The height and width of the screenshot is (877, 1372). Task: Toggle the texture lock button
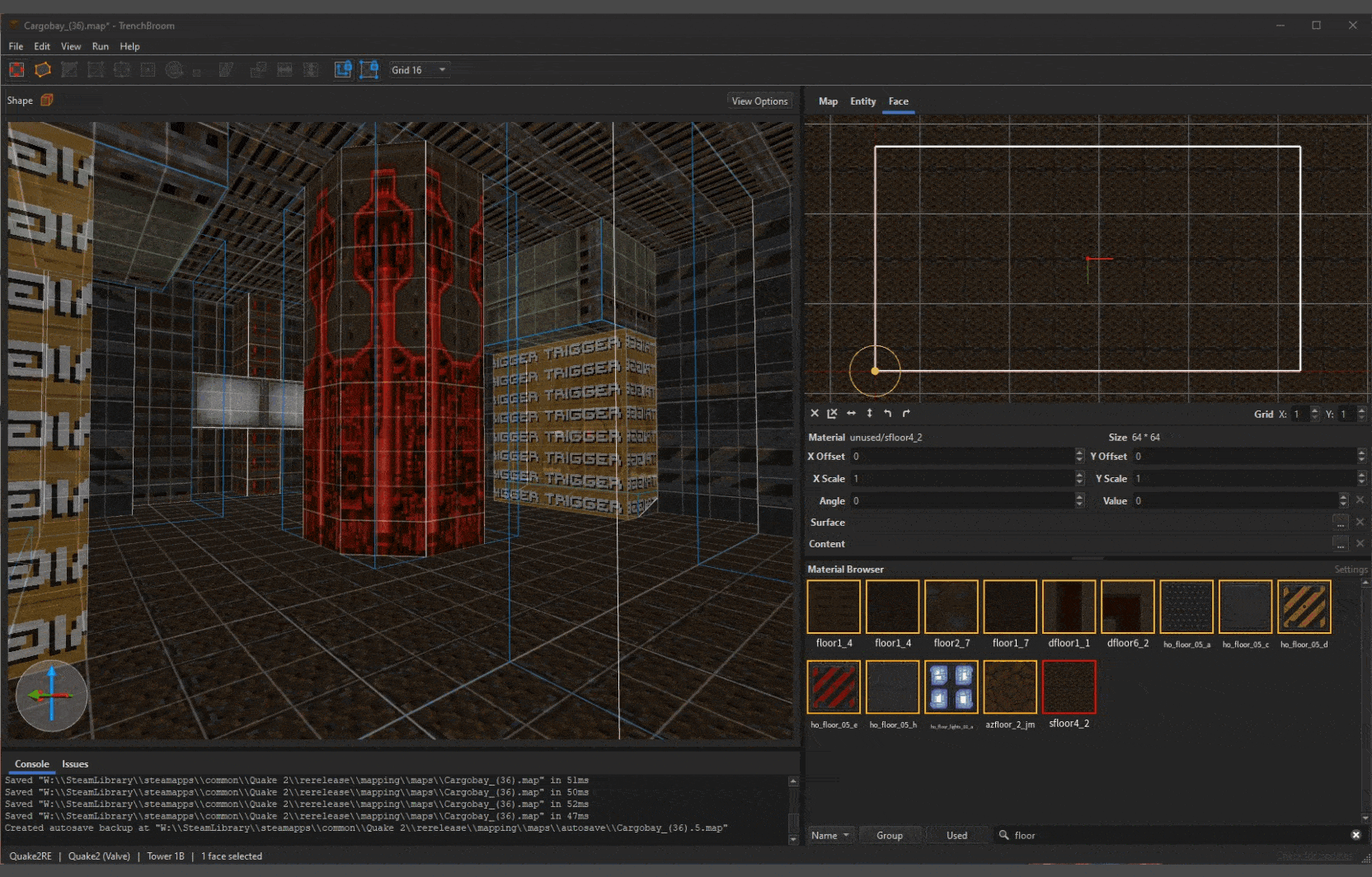click(x=343, y=70)
